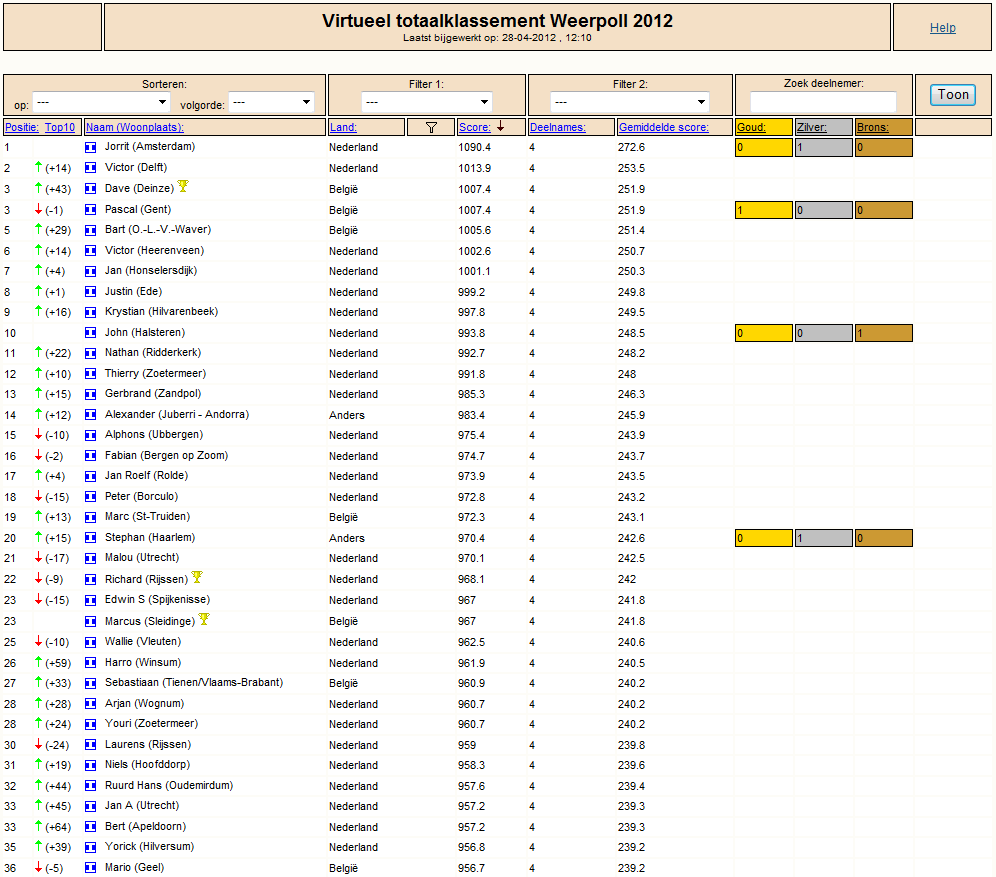Click the blue icon beside John (Halsteren)

pos(91,333)
